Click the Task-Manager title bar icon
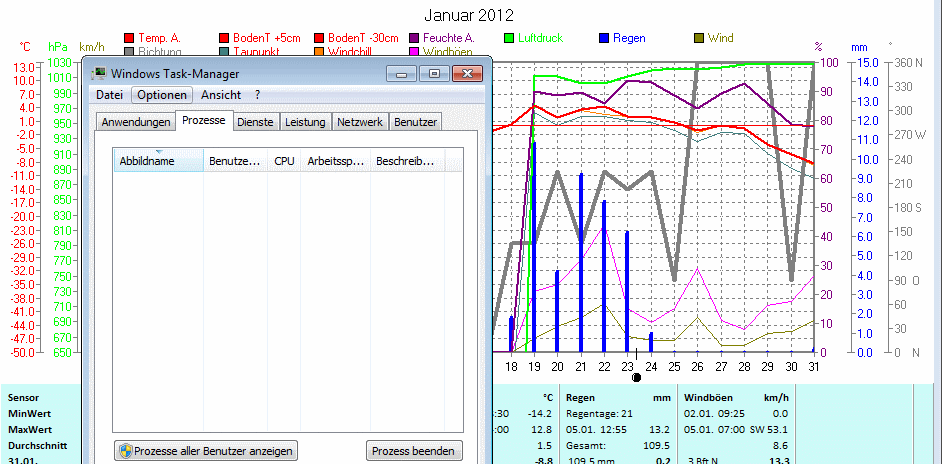The height and width of the screenshot is (464, 942). click(x=99, y=74)
